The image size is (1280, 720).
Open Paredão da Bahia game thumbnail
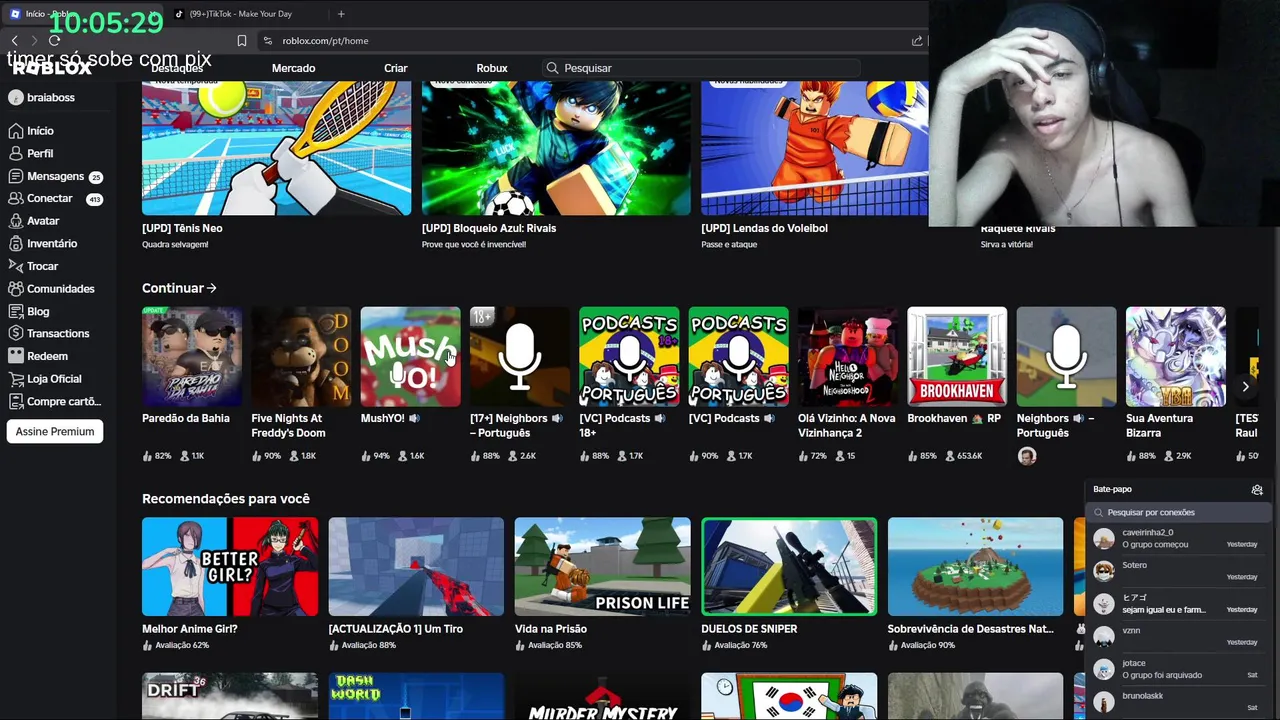[x=192, y=357]
